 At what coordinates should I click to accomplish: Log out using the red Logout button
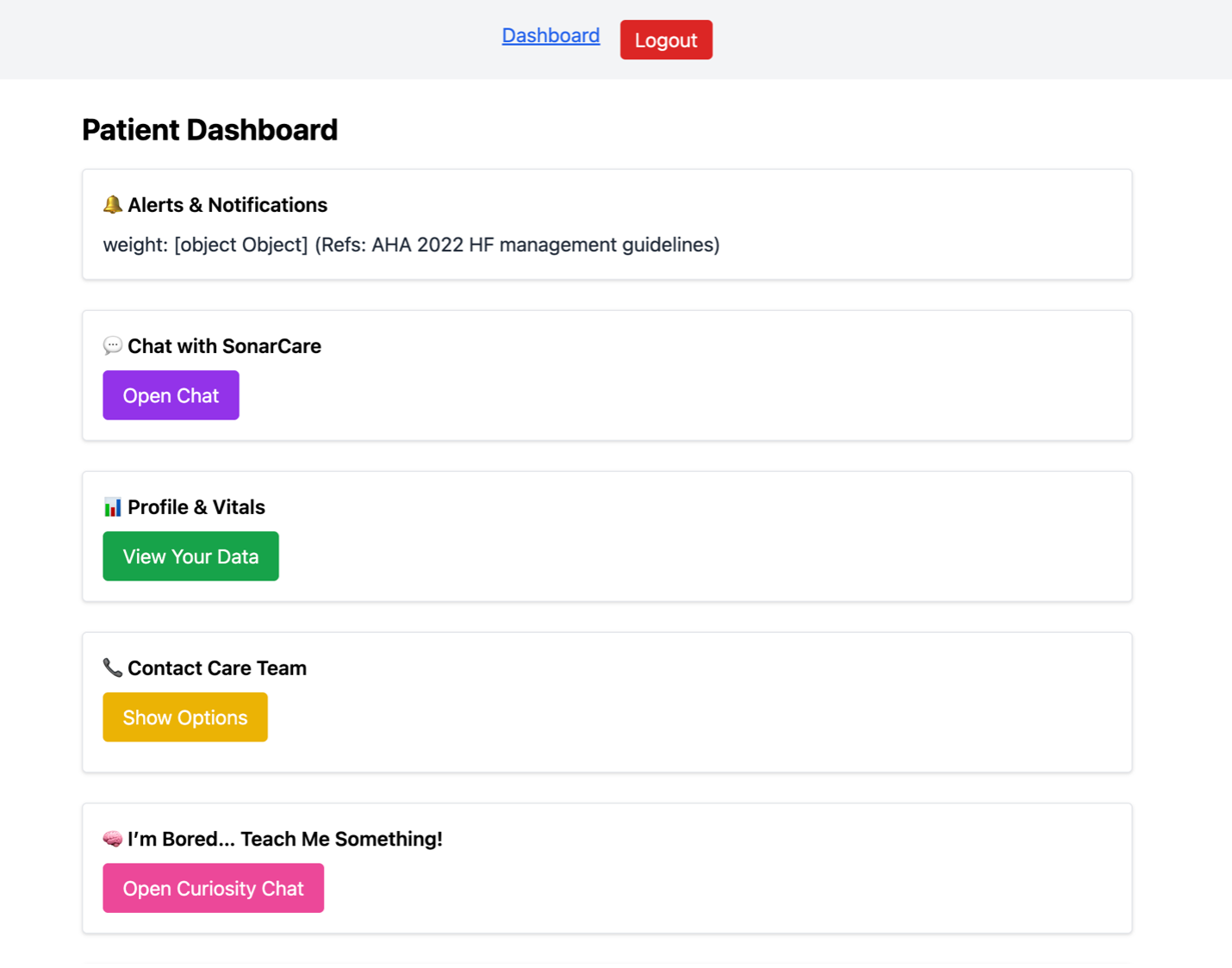click(x=666, y=40)
